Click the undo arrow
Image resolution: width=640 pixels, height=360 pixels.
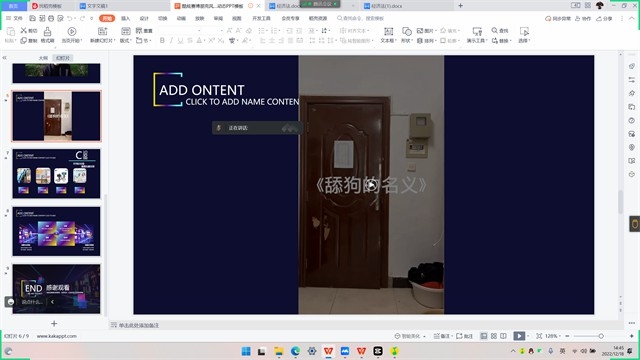[70, 18]
